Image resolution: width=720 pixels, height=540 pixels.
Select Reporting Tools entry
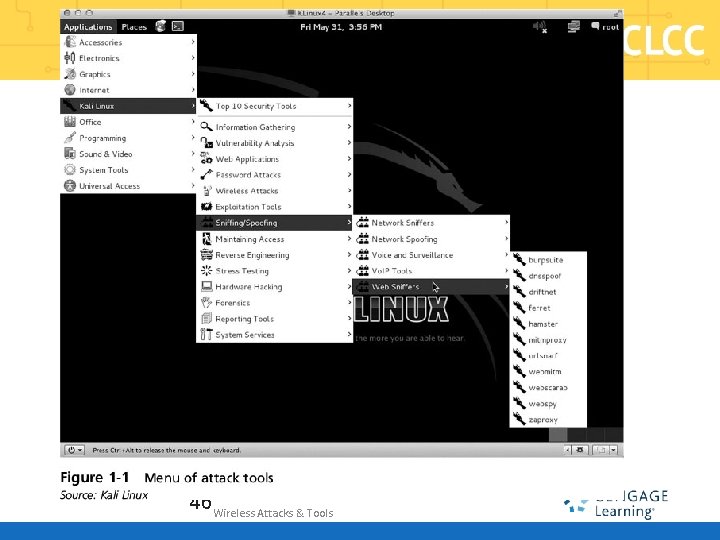coord(275,319)
